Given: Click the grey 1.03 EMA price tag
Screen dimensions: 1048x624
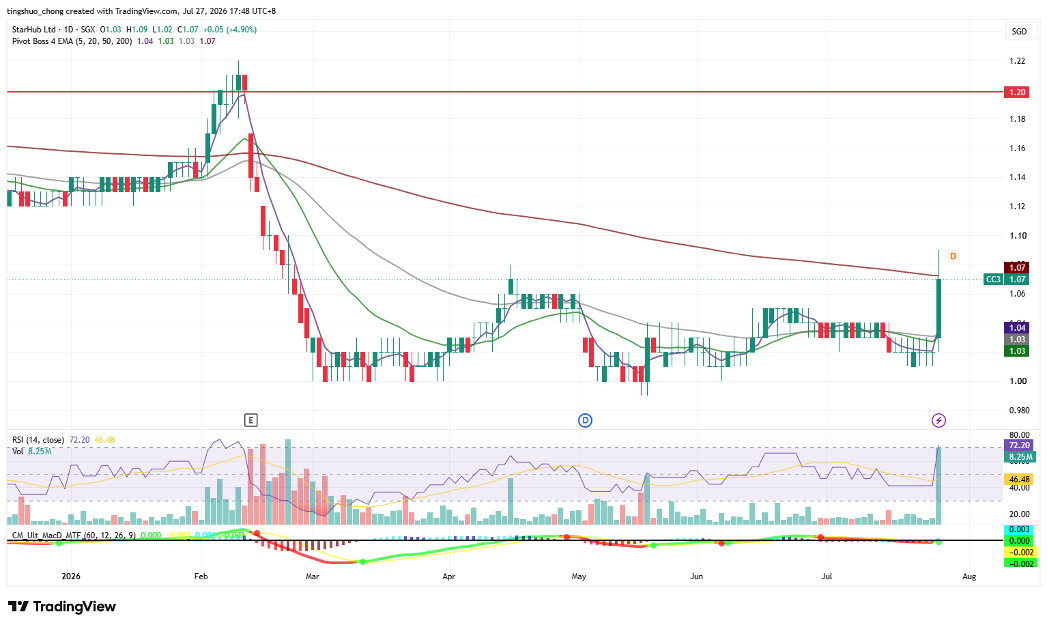Looking at the screenshot, I should coord(1017,339).
